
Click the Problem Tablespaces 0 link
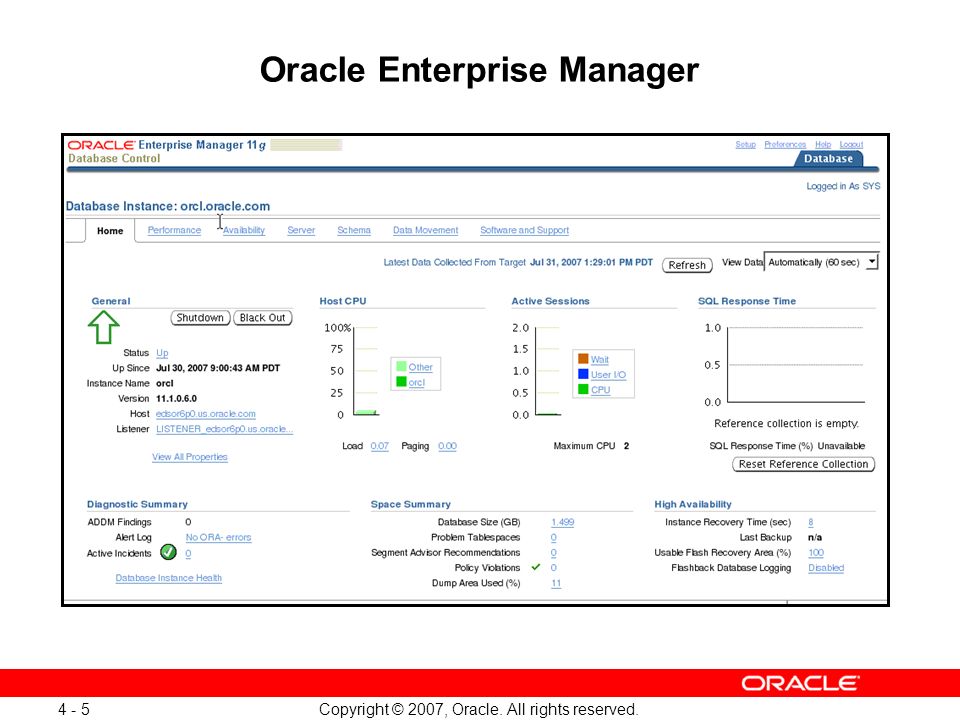pyautogui.click(x=553, y=538)
